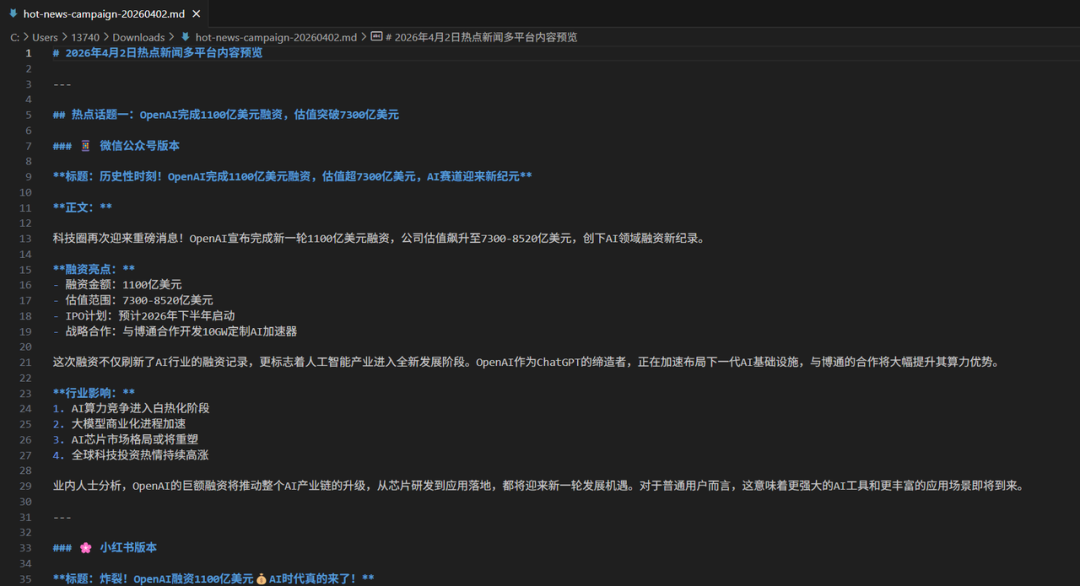Click the phone emoji before 微信公众号版本
The height and width of the screenshot is (586, 1080).
[85, 146]
